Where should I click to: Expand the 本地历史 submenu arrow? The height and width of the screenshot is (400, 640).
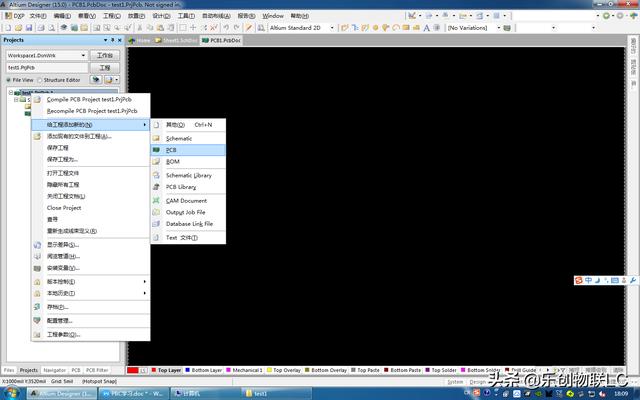click(x=144, y=293)
